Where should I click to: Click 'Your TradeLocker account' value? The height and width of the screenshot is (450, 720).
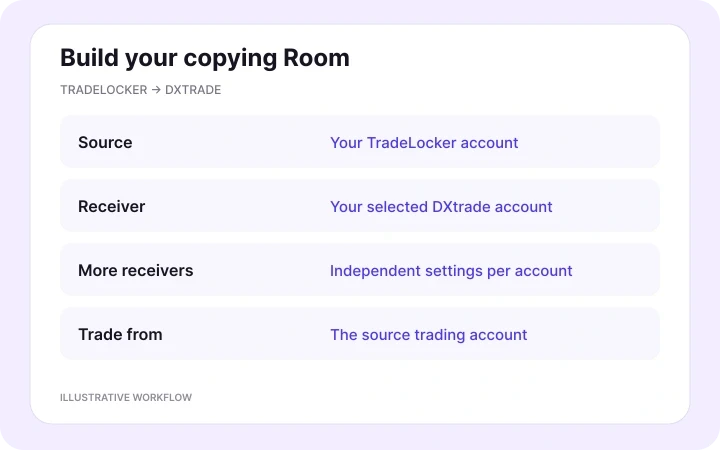[x=424, y=143]
